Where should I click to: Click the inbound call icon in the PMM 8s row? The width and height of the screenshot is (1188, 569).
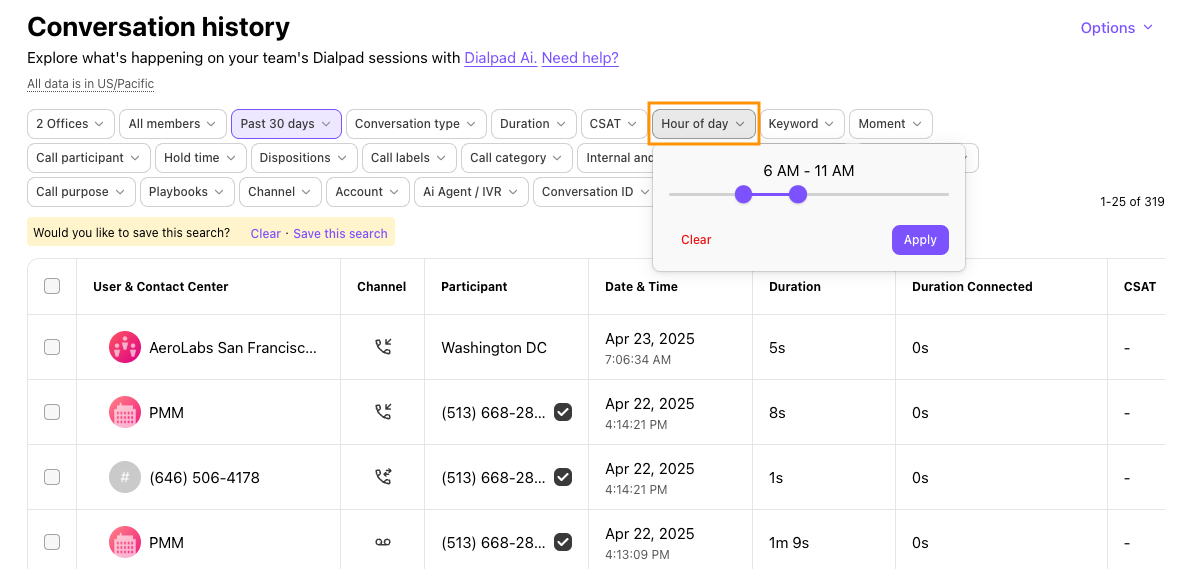tap(383, 412)
